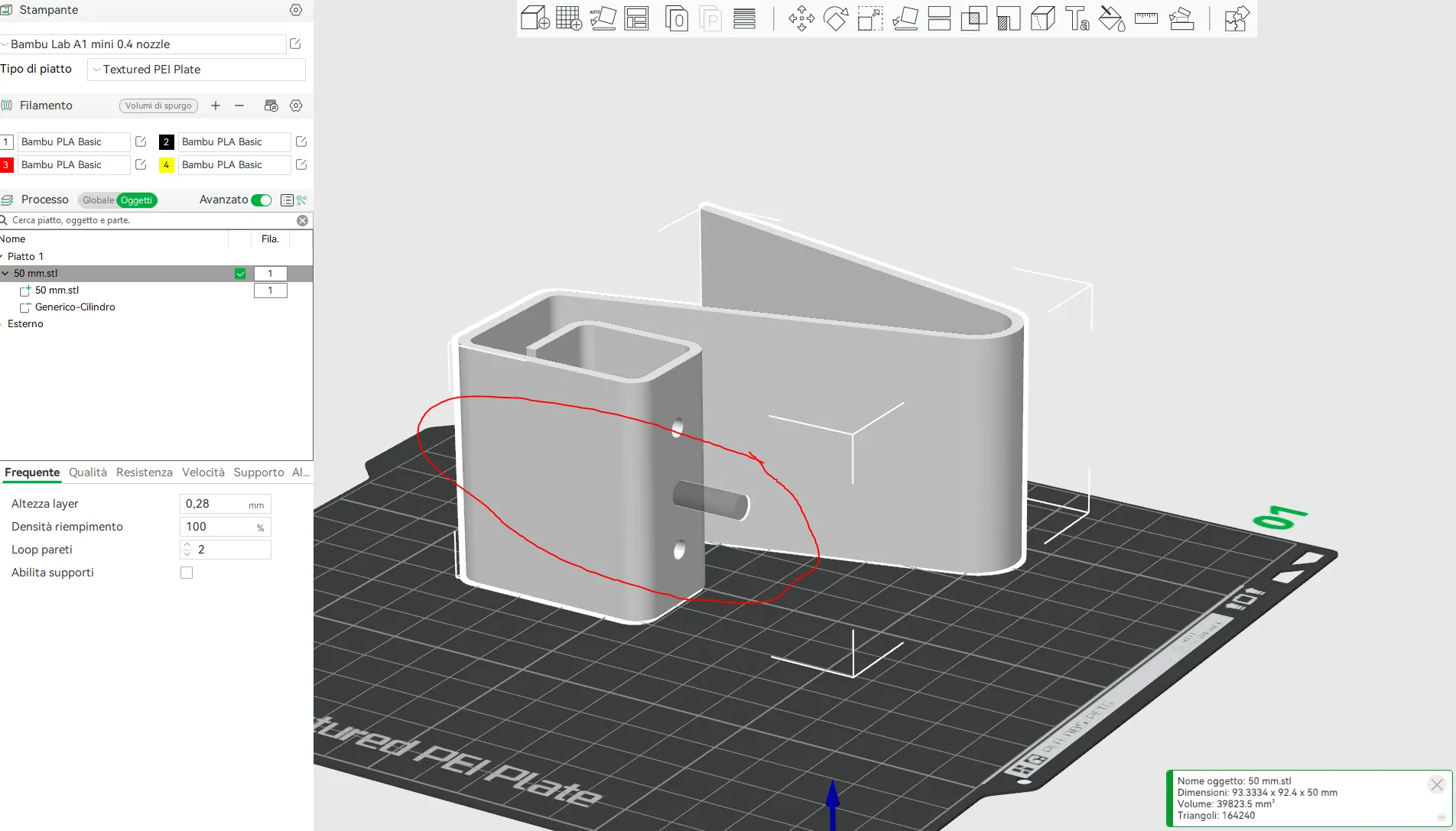Run Auto orient from the toolbar
This screenshot has width=1456, height=831.
(603, 18)
